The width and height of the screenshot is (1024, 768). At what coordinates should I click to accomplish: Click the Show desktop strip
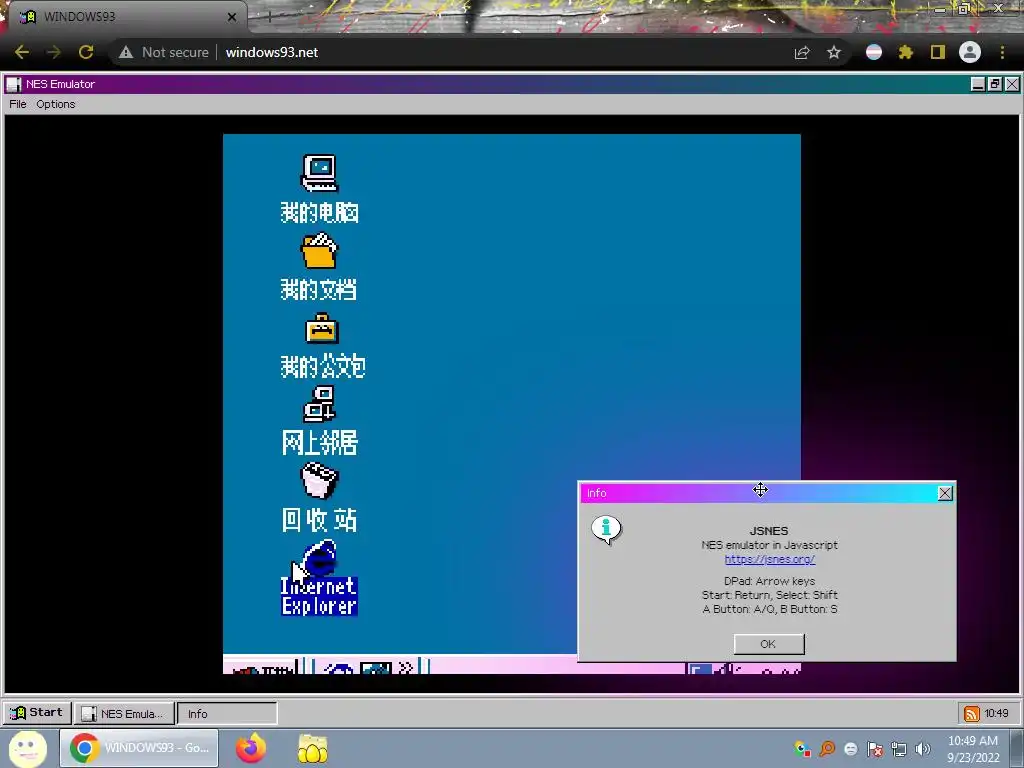[x=1018, y=749]
